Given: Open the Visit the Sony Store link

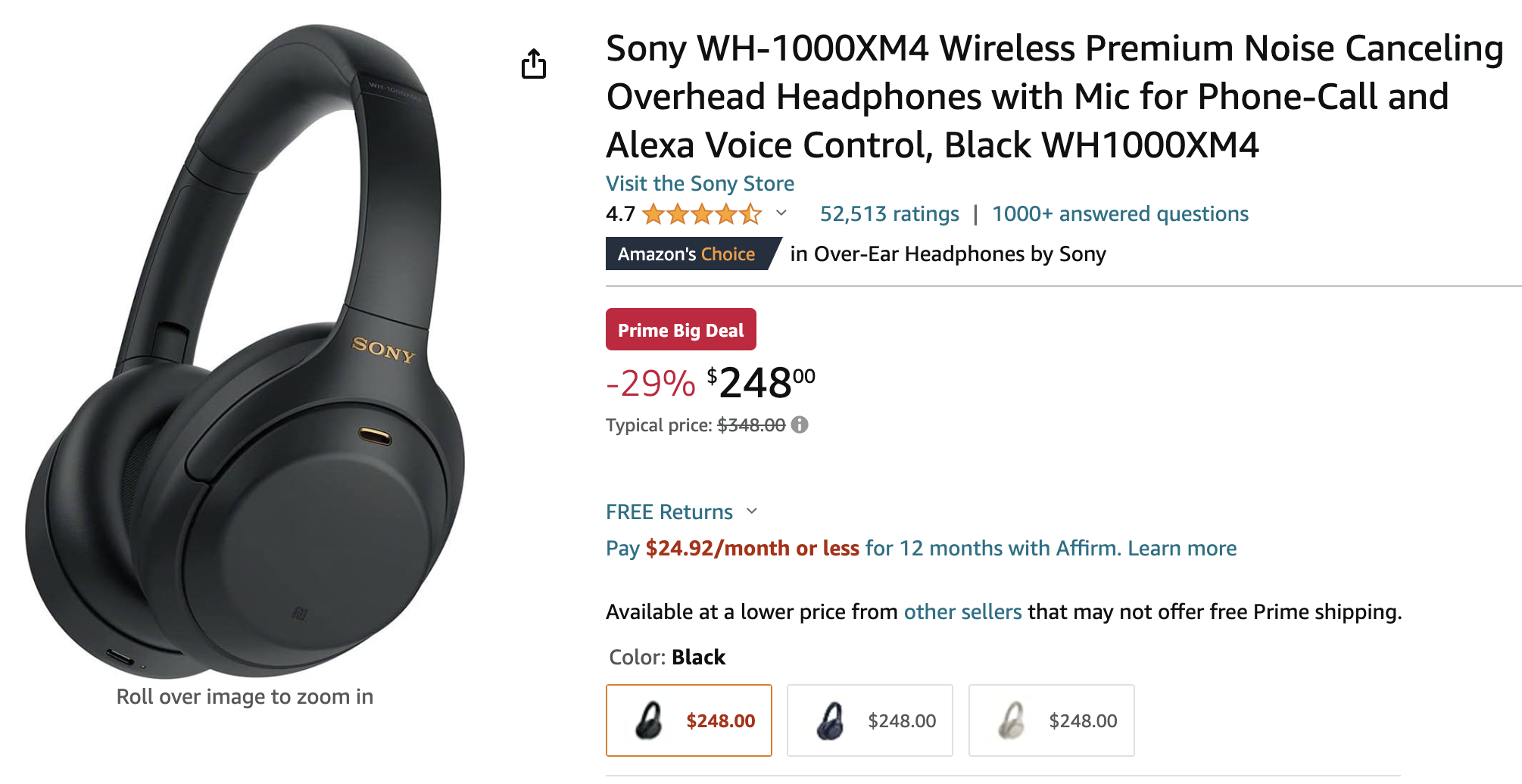Looking at the screenshot, I should pyautogui.click(x=700, y=184).
